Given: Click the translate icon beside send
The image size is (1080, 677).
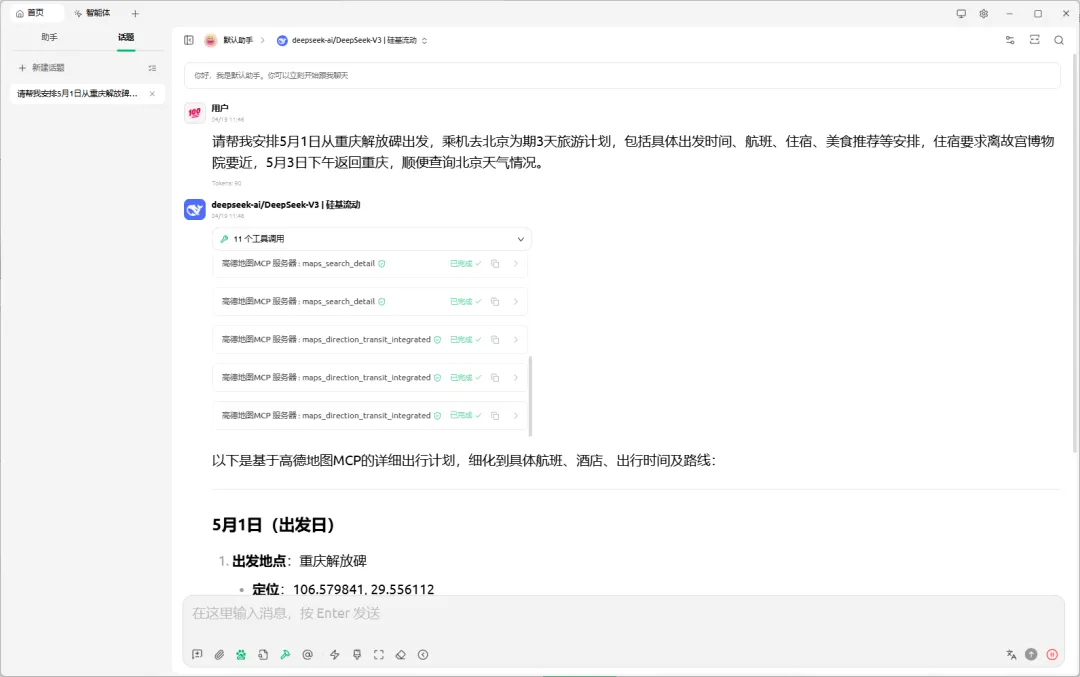Looking at the screenshot, I should coord(1010,654).
